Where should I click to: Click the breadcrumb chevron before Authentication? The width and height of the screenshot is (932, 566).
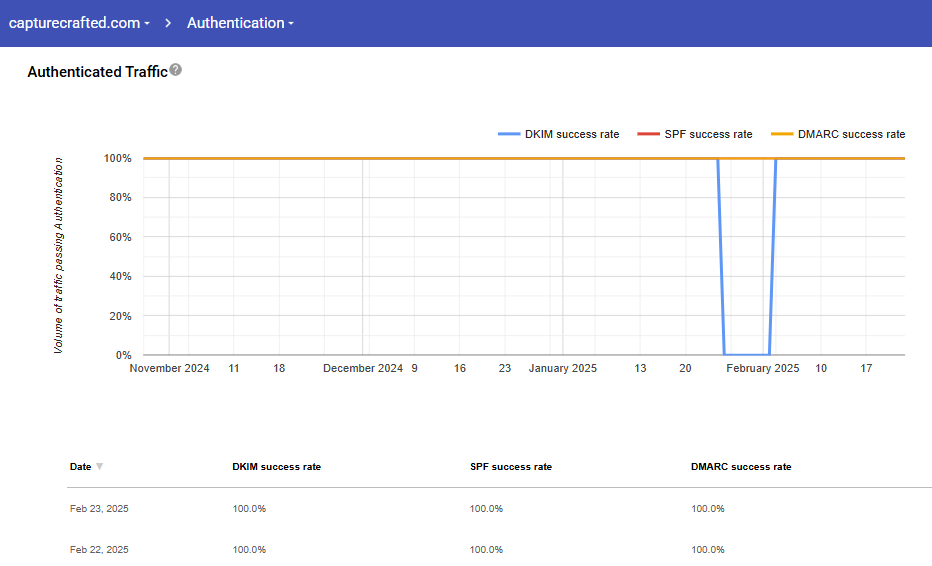(168, 23)
